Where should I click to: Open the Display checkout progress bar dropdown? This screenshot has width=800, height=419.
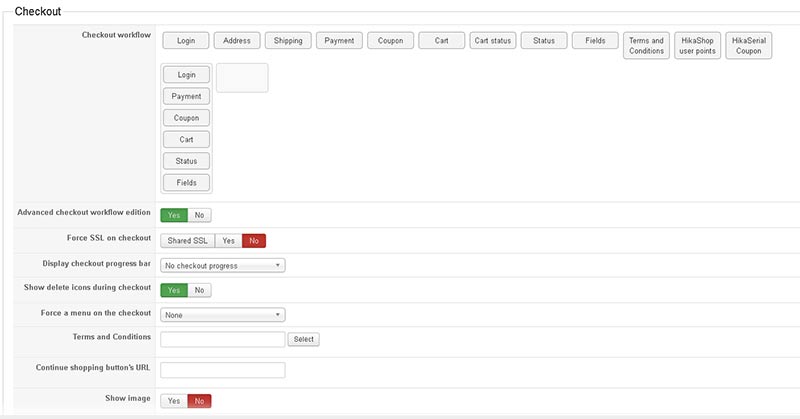click(x=222, y=265)
